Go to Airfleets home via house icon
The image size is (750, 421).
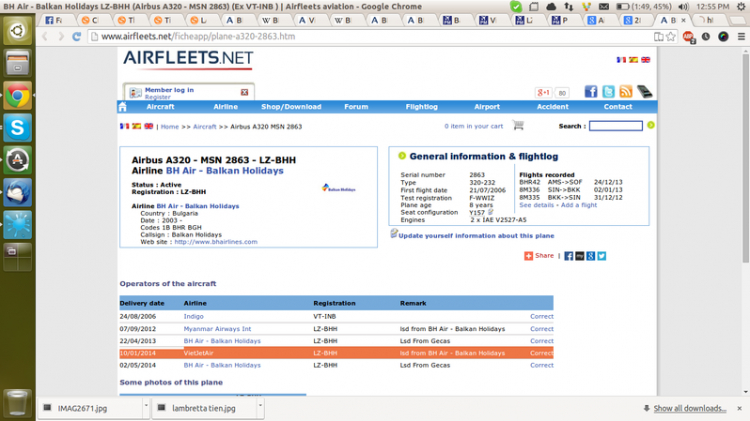coord(122,107)
